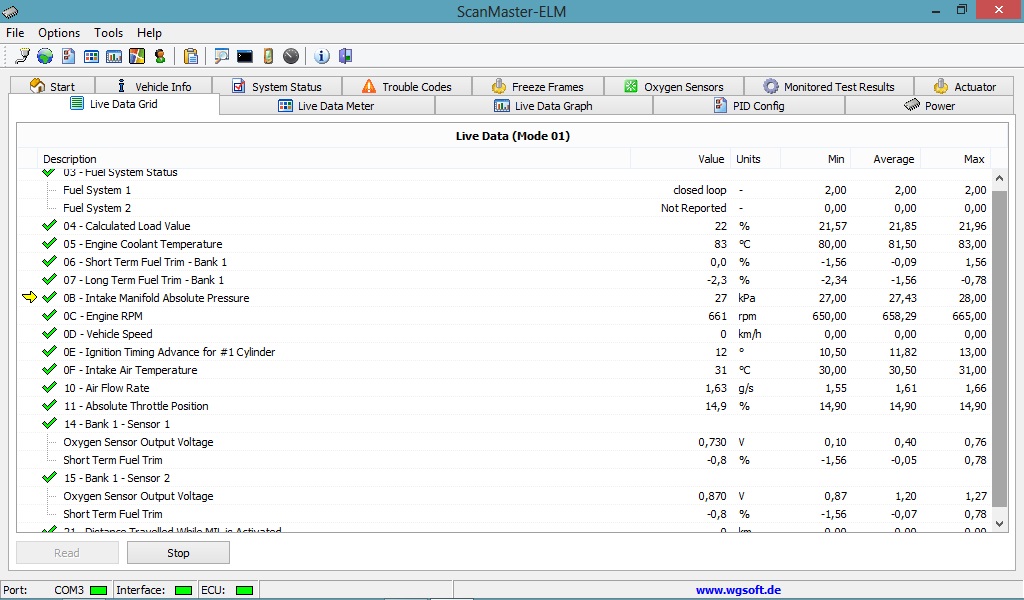Screen dimensions: 1024x600
Task: Open the Live Data Graph tab
Action: pyautogui.click(x=543, y=106)
